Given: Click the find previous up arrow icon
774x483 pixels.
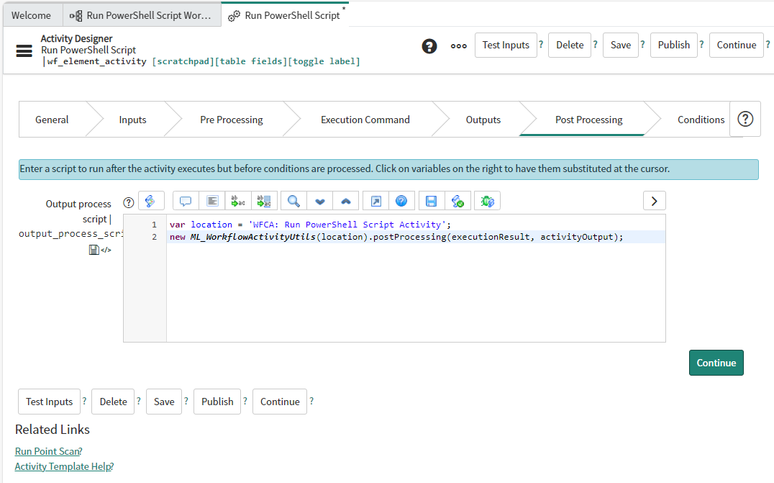Looking at the screenshot, I should coord(346,201).
